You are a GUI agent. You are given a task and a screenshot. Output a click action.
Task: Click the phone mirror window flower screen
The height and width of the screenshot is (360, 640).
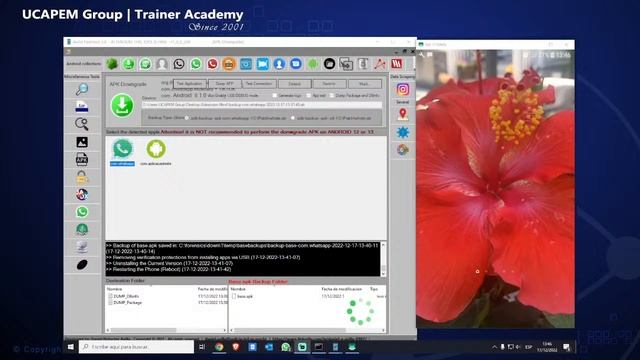click(x=495, y=188)
